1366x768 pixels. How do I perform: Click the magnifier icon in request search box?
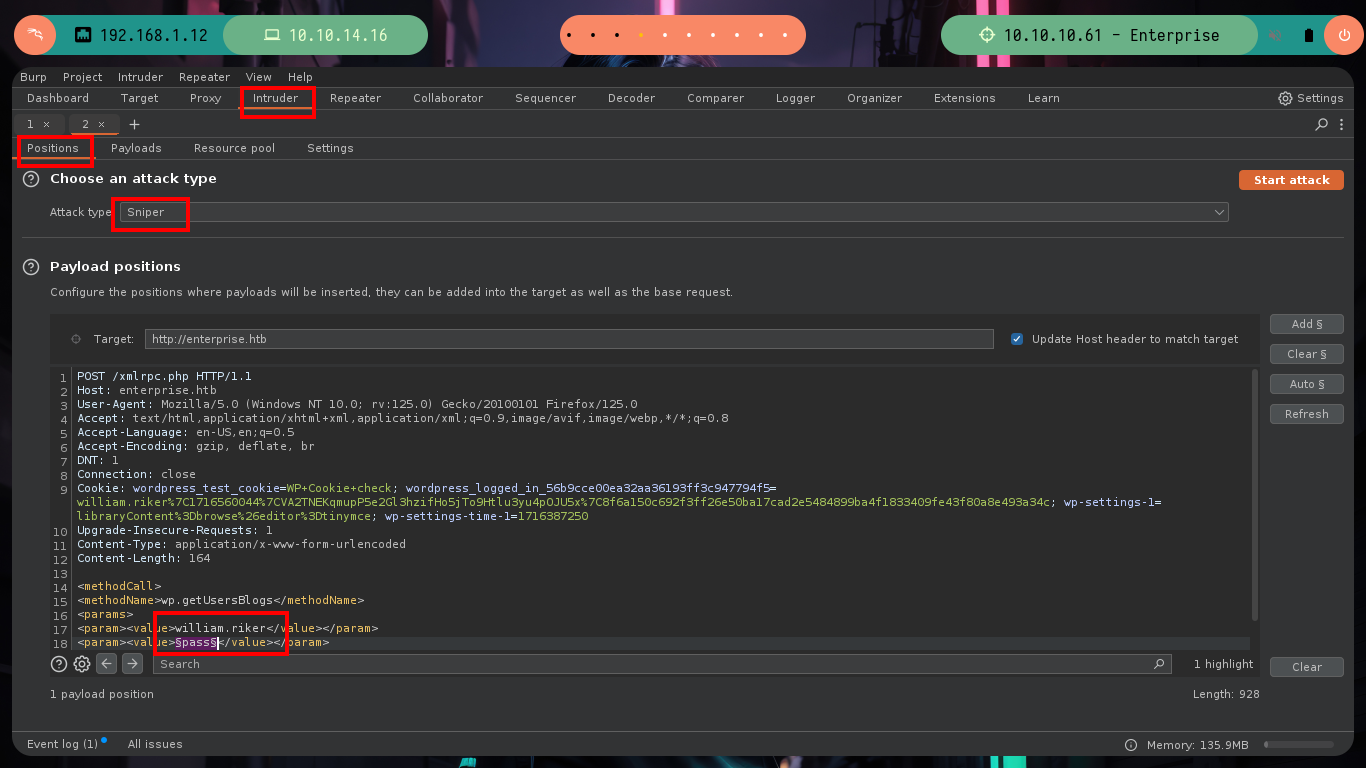point(1159,664)
